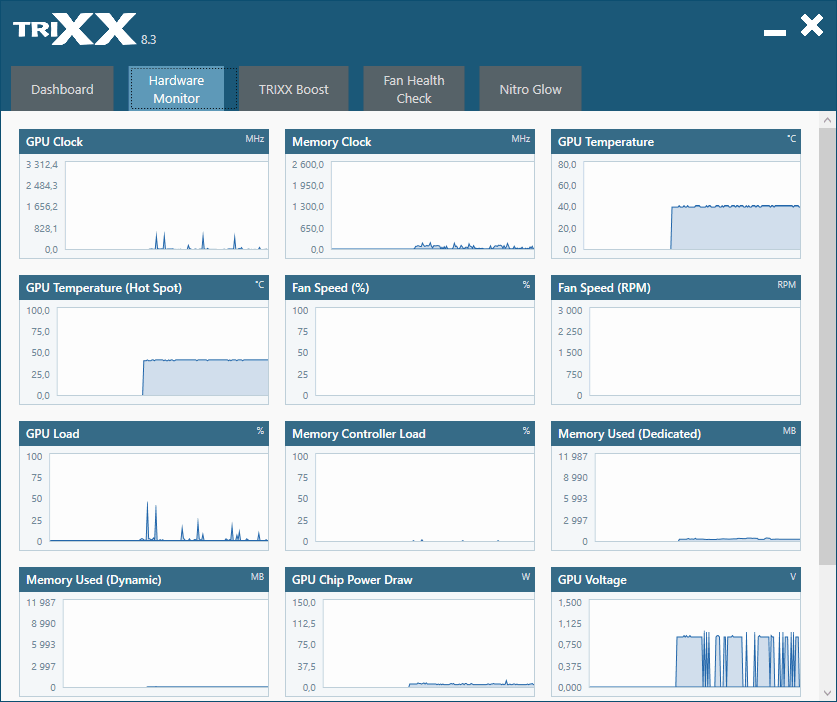
Task: Click the TRIXX logo in header
Action: (x=75, y=29)
